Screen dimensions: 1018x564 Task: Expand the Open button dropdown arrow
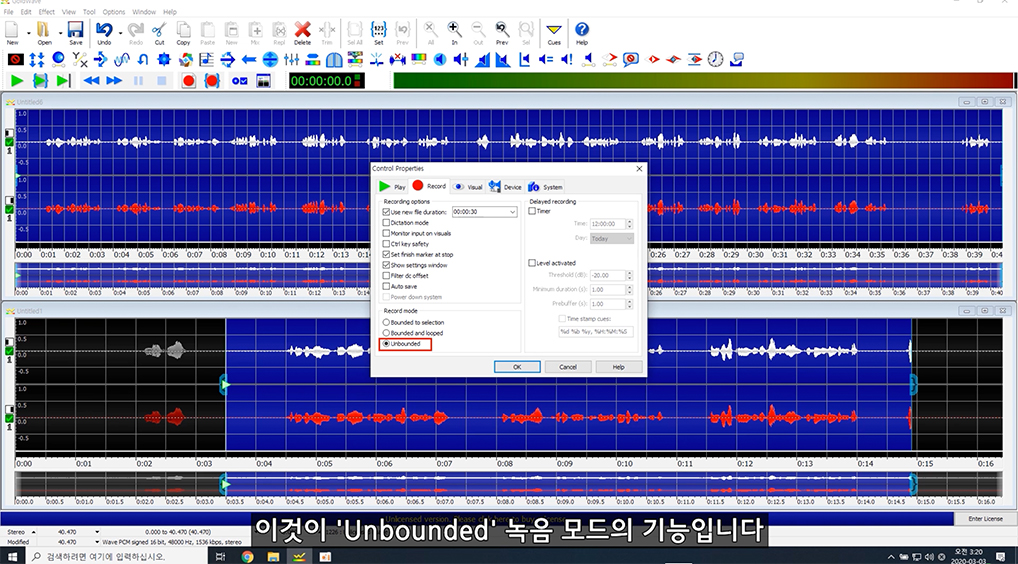point(59,32)
